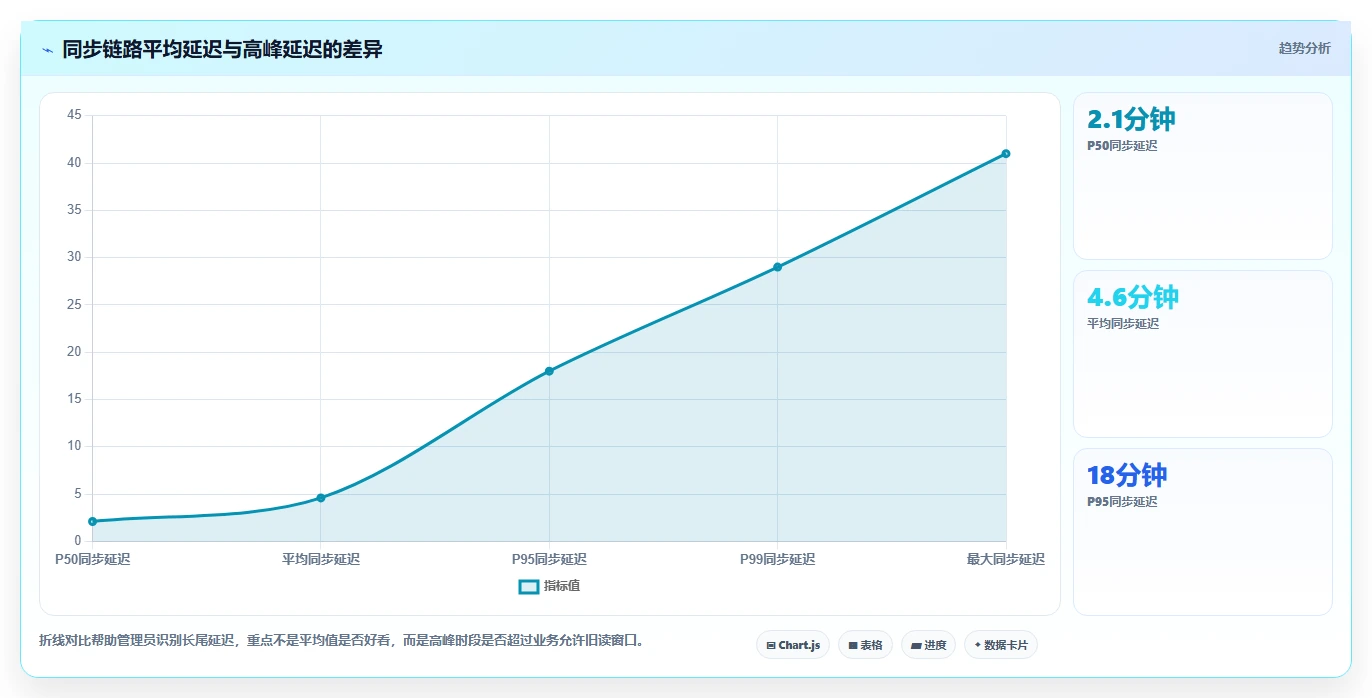Select the 进度 tag chip
The image size is (1372, 698).
[x=928, y=645]
